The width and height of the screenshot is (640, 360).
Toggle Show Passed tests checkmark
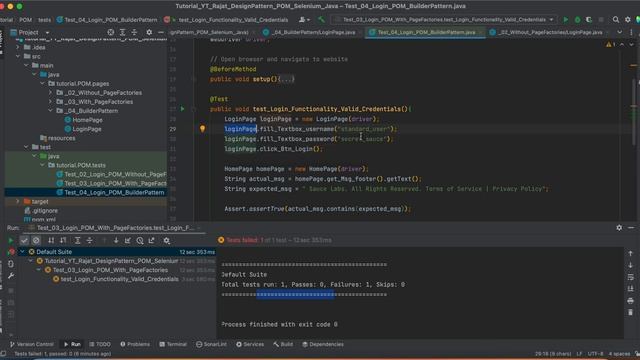click(24, 240)
